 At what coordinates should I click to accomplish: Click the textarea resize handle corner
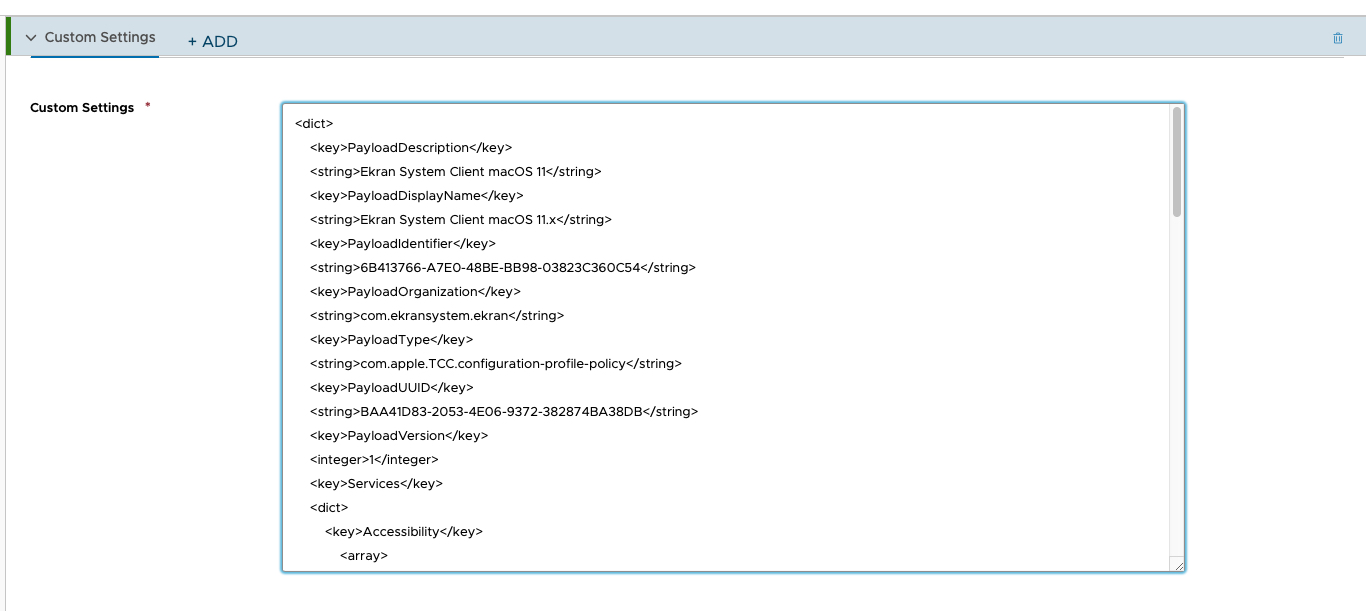click(1178, 566)
